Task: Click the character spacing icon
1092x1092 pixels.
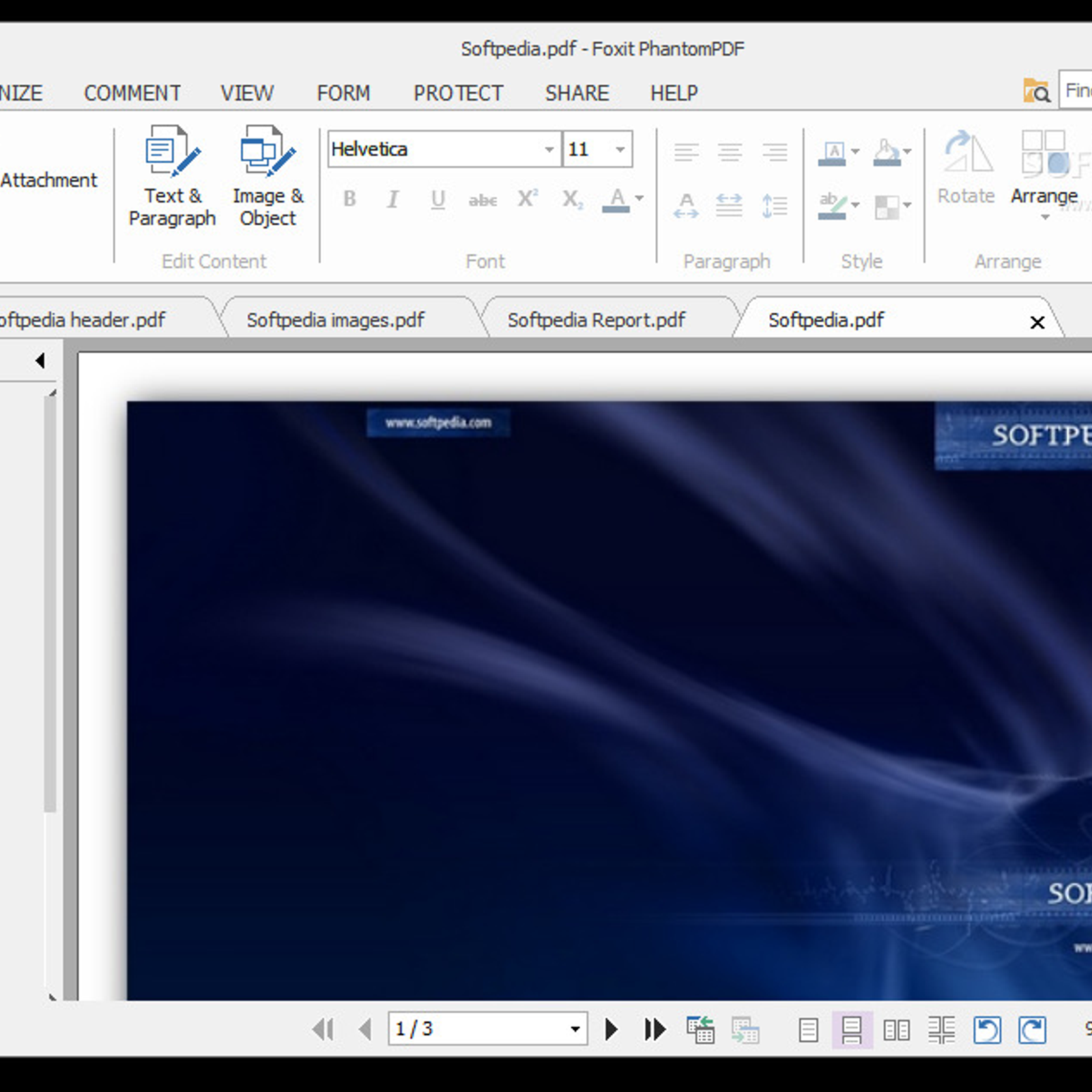Action: pyautogui.click(x=686, y=205)
